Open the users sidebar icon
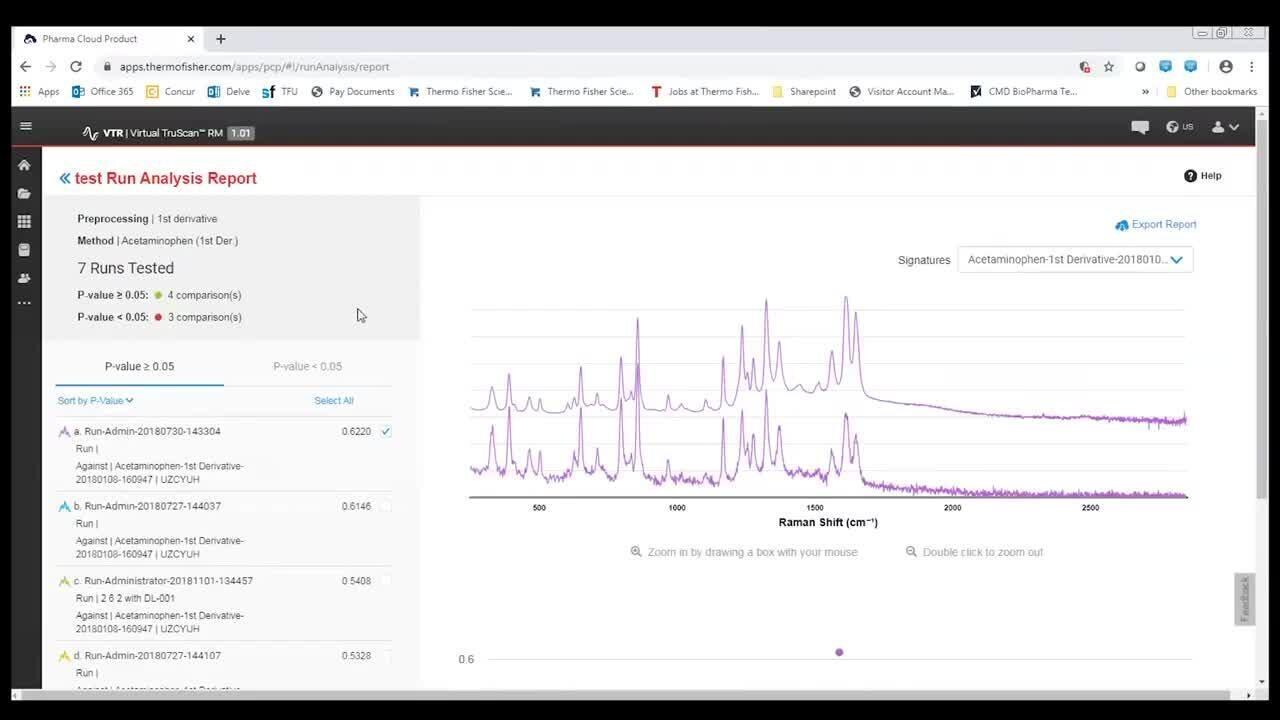Image resolution: width=1280 pixels, height=720 pixels. (x=25, y=278)
